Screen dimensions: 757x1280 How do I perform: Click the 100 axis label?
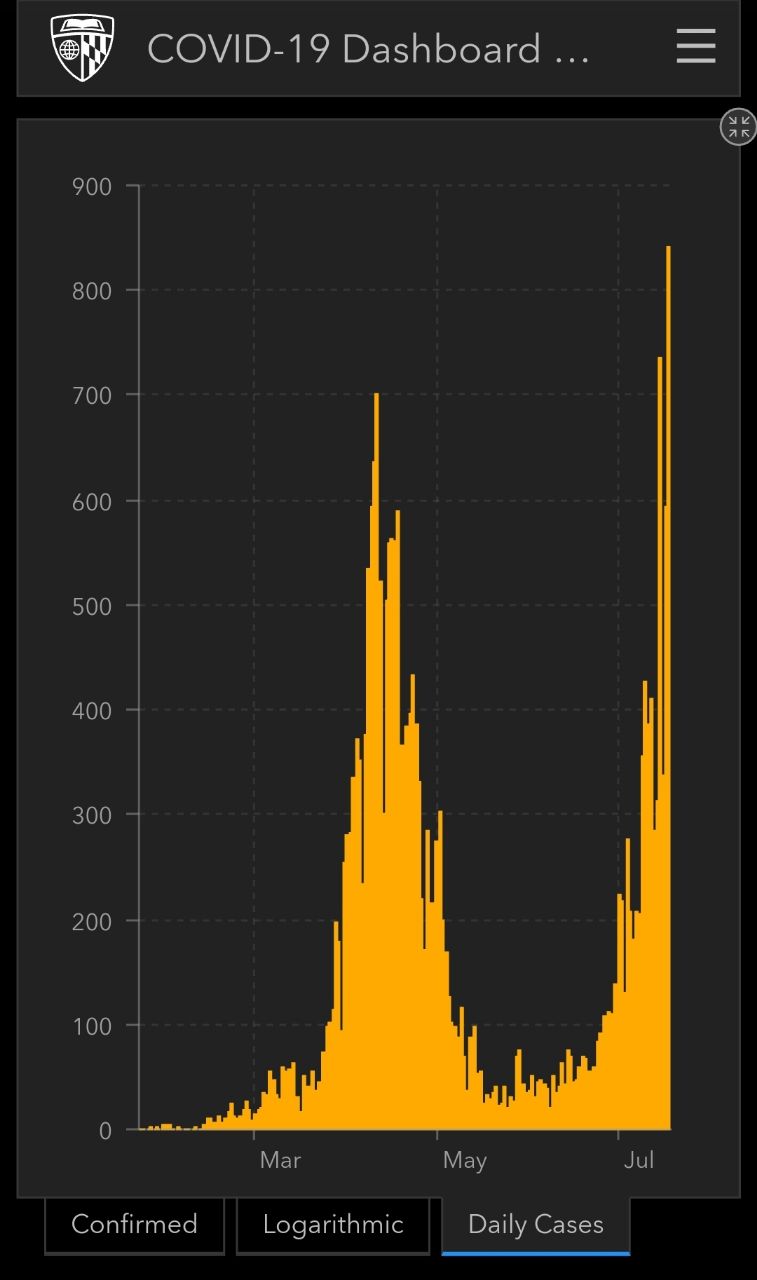[x=92, y=1026]
